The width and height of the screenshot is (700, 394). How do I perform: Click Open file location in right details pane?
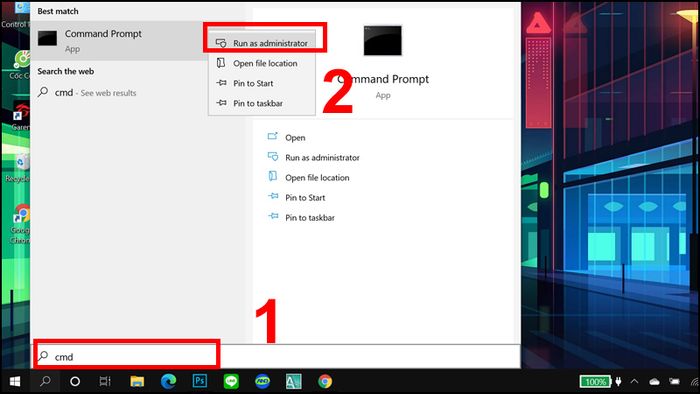[317, 178]
